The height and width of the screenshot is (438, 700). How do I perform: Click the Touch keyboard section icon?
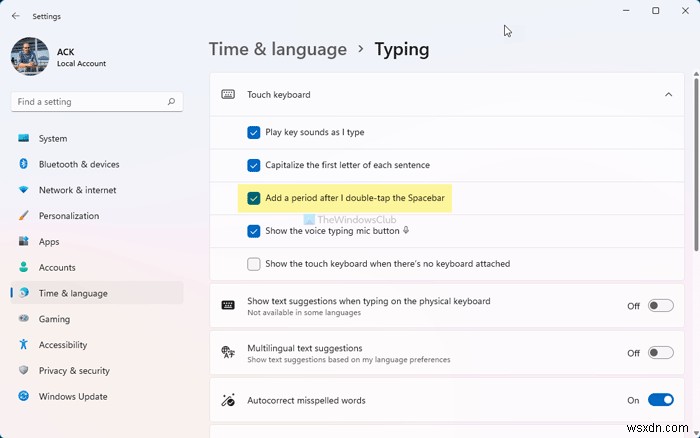(228, 94)
